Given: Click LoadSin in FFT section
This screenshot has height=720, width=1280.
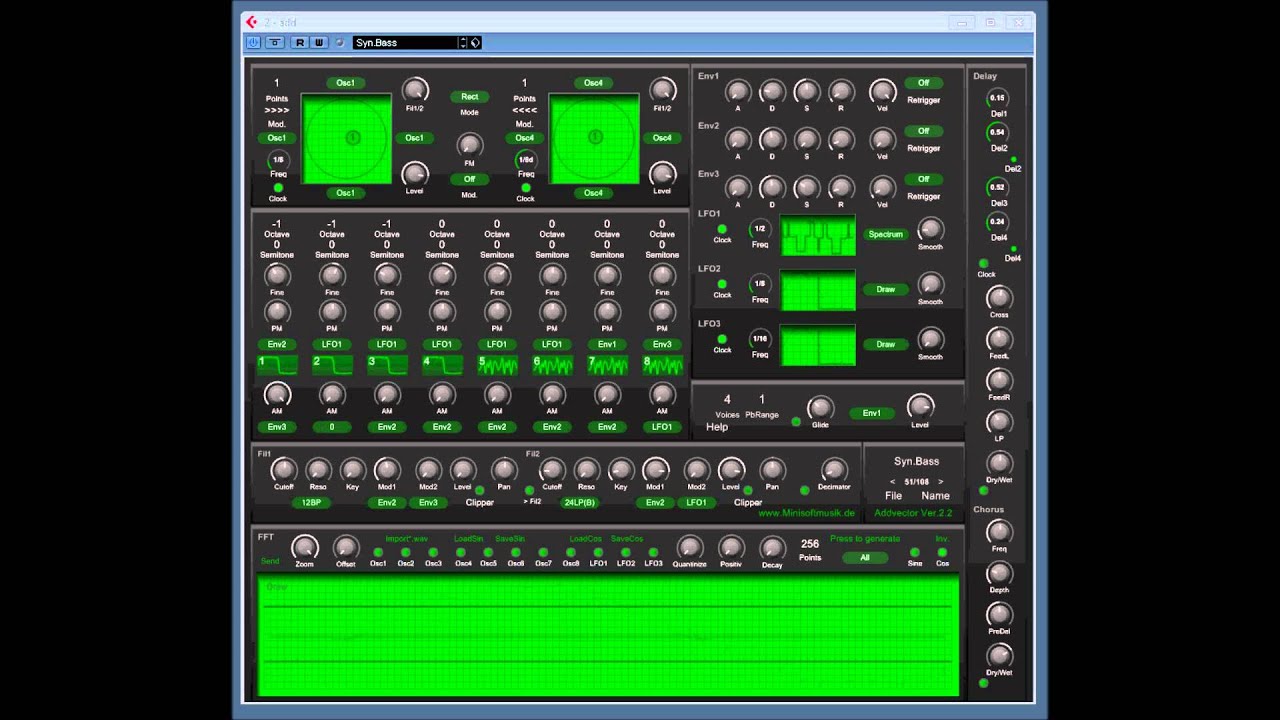Looking at the screenshot, I should pos(468,539).
